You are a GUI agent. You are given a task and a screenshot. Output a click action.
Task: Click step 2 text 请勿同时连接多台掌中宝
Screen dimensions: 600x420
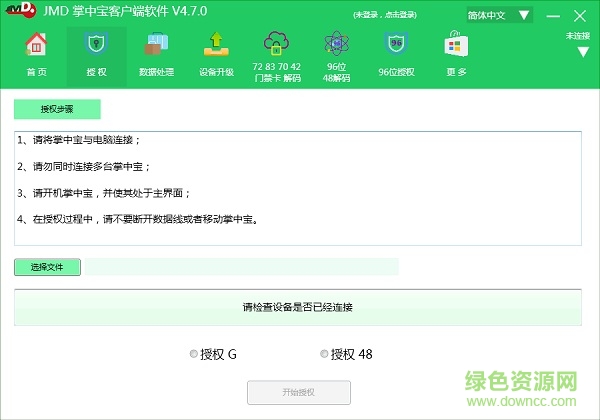tap(83, 166)
